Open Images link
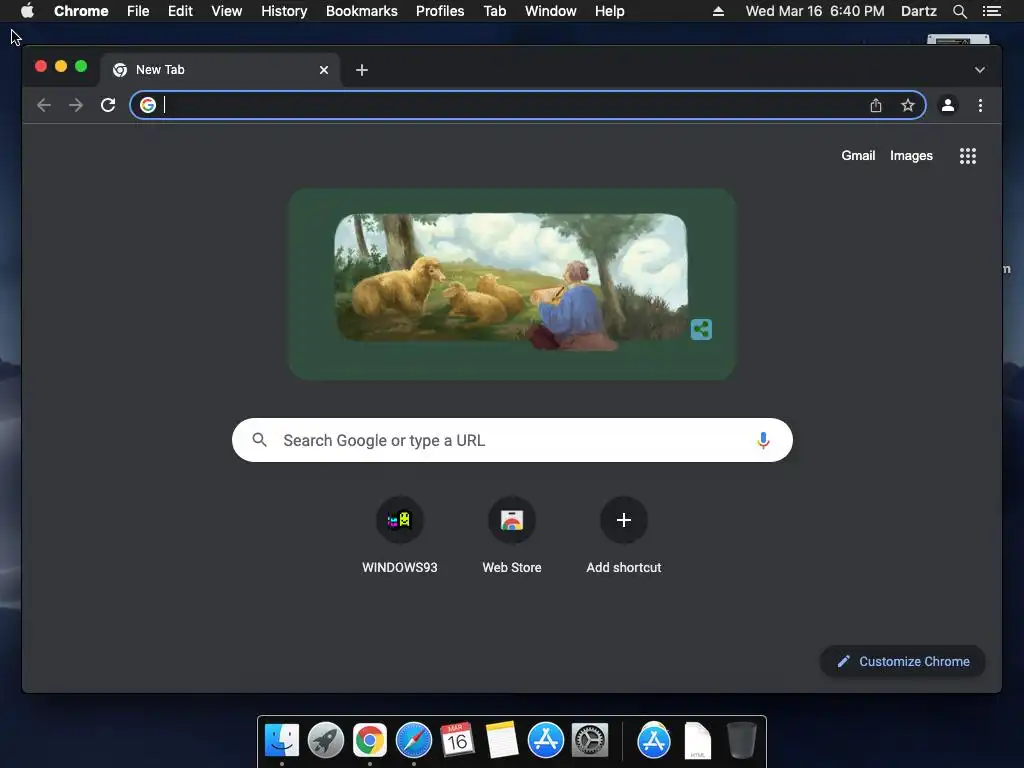 click(911, 155)
